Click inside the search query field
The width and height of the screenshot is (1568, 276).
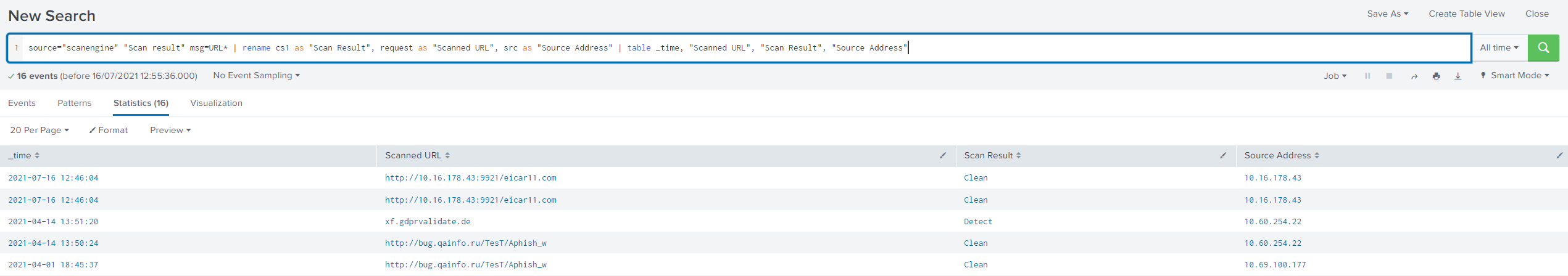tap(1111, 48)
